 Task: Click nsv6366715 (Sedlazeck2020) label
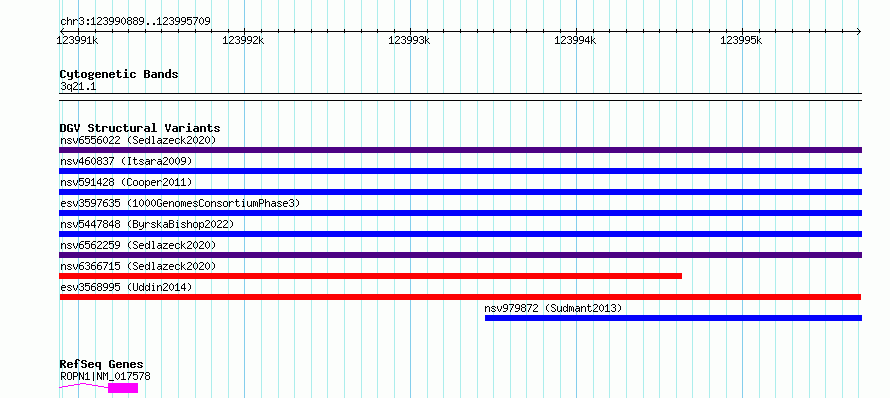coord(138,266)
